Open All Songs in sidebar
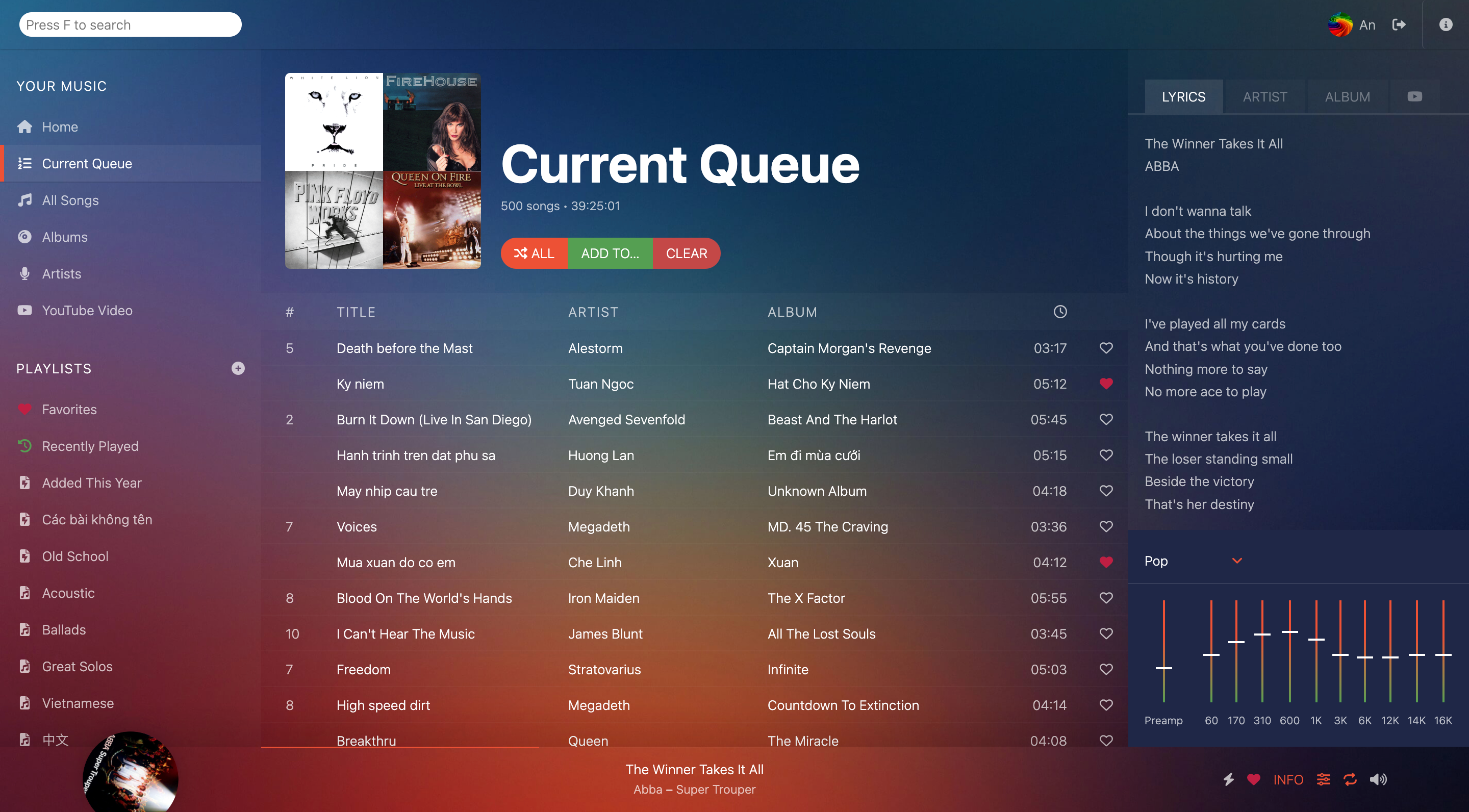Viewport: 1469px width, 812px height. tap(131, 200)
